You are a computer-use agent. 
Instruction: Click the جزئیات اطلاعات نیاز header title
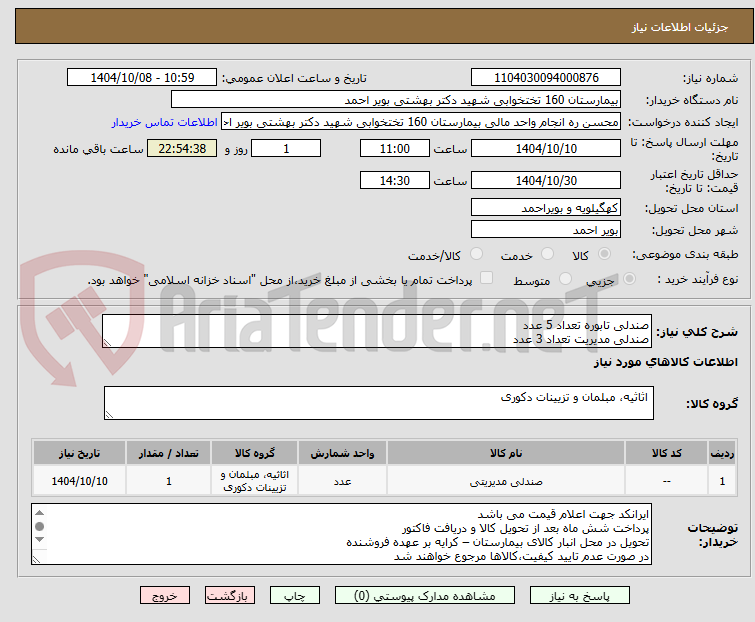pyautogui.click(x=680, y=27)
